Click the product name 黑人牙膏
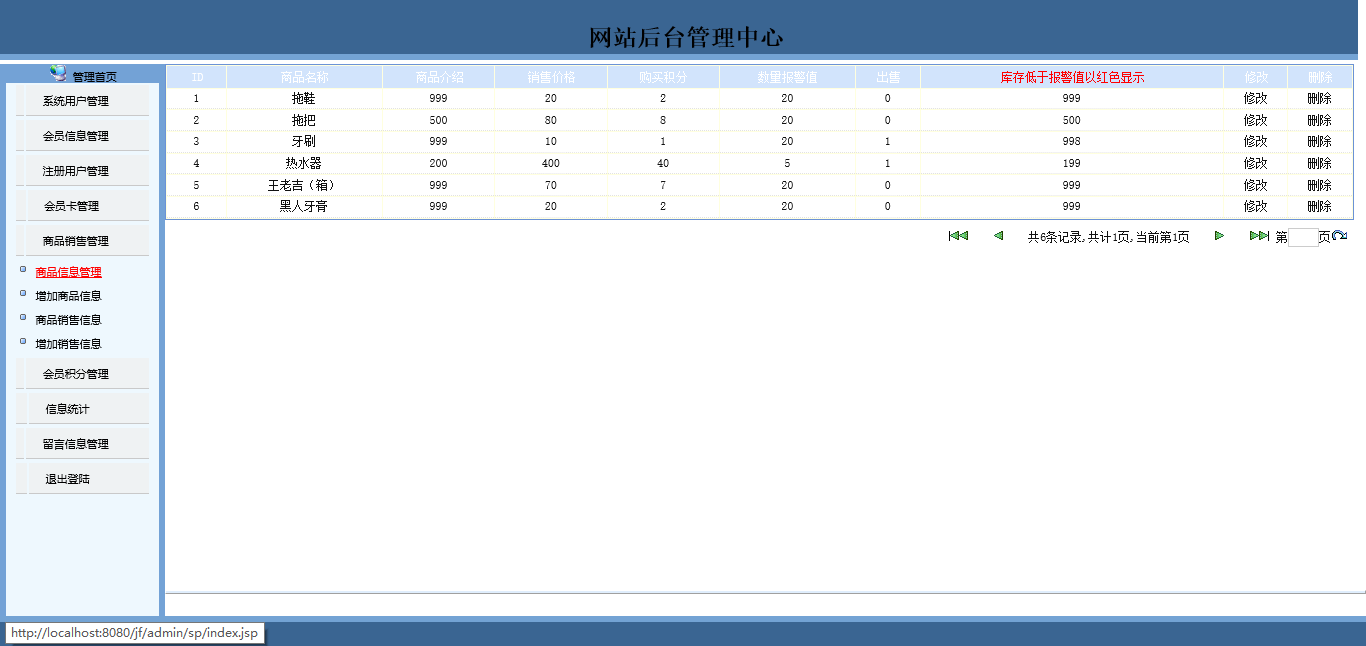The image size is (1366, 646). [x=303, y=206]
